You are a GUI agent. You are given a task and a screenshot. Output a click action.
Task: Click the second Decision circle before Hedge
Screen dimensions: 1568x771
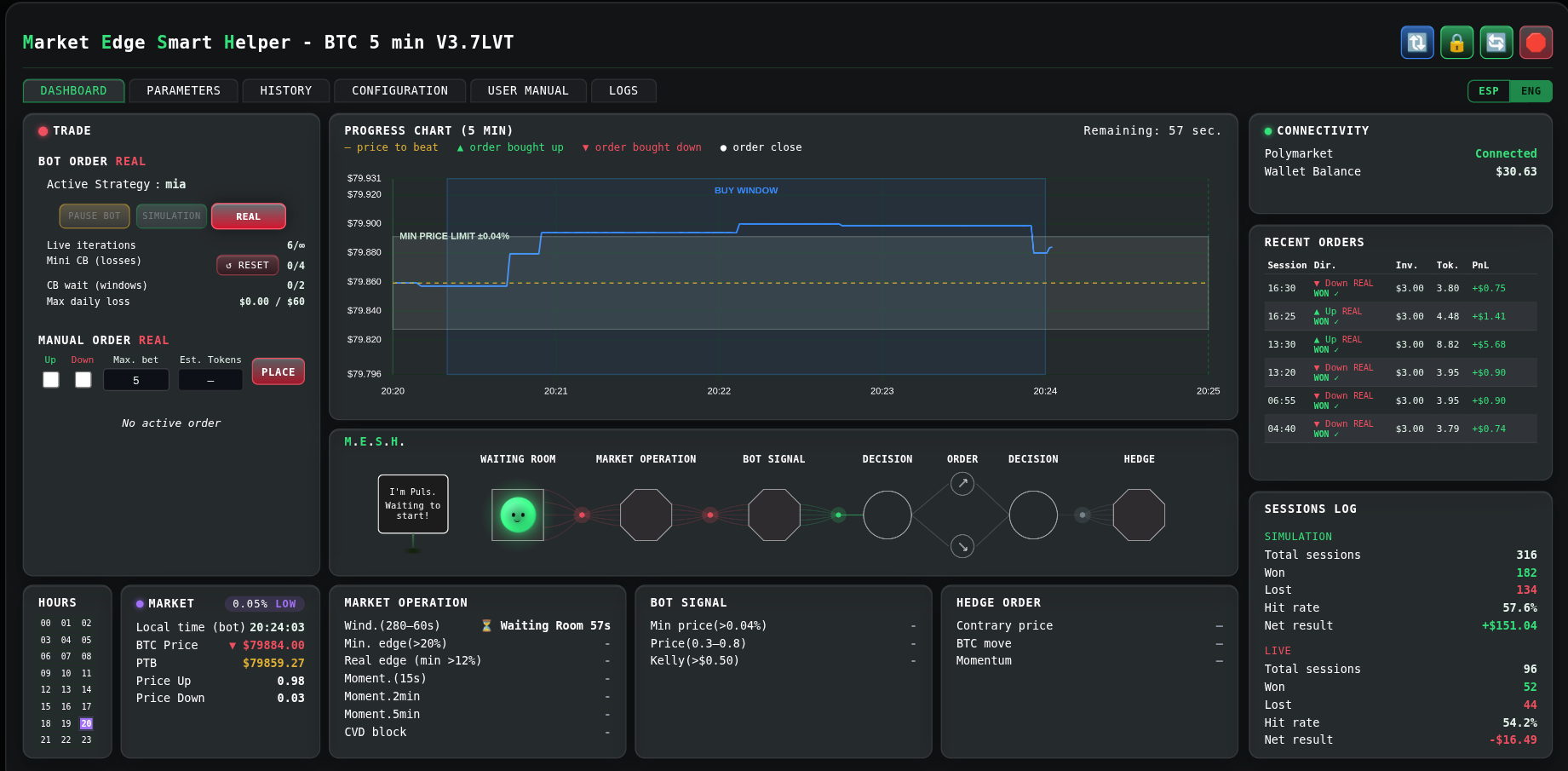pyautogui.click(x=1033, y=515)
